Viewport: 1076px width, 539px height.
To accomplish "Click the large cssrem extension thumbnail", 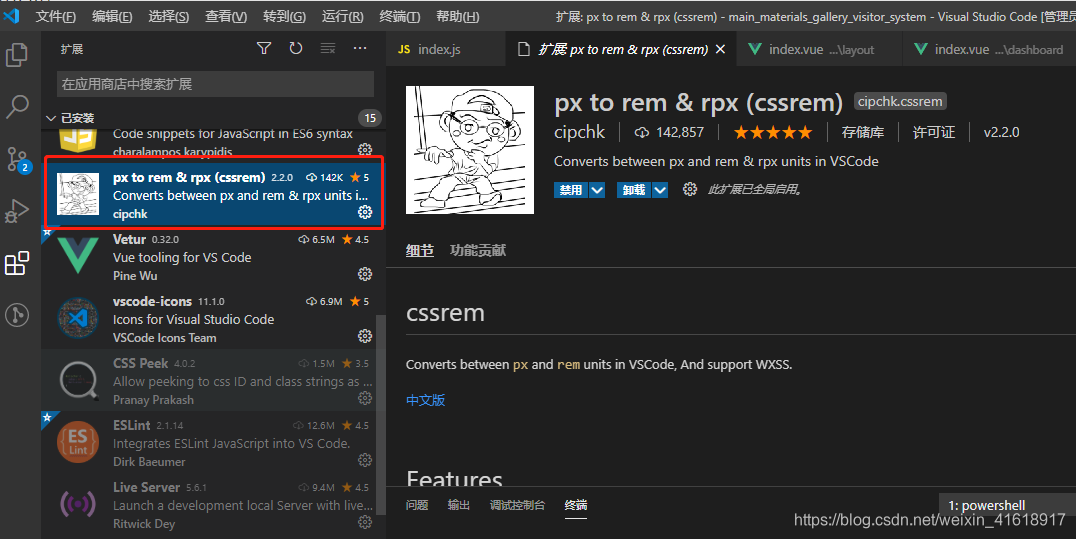I will click(x=470, y=150).
